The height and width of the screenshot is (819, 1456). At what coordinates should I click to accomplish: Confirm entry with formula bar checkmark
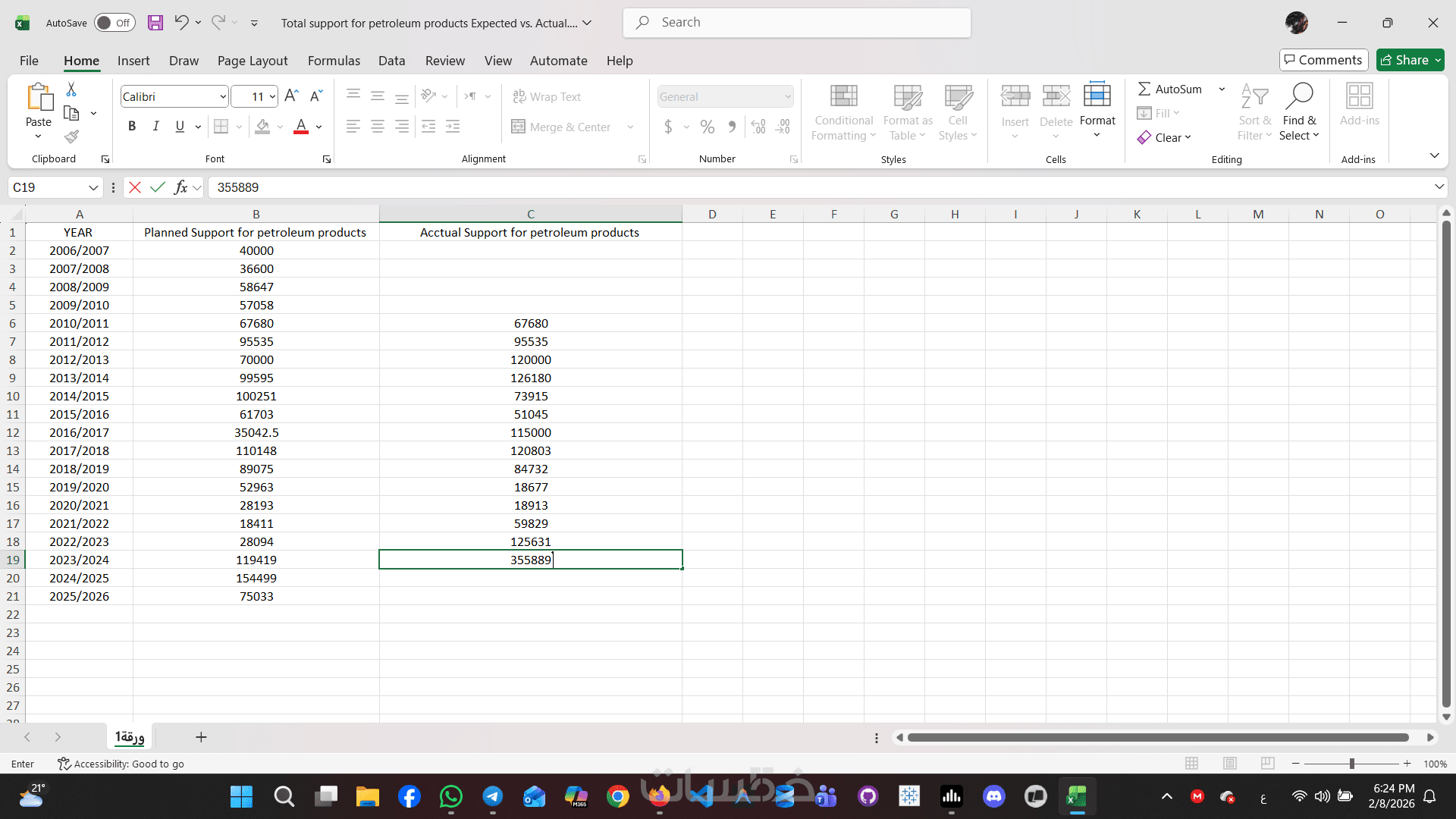(158, 187)
